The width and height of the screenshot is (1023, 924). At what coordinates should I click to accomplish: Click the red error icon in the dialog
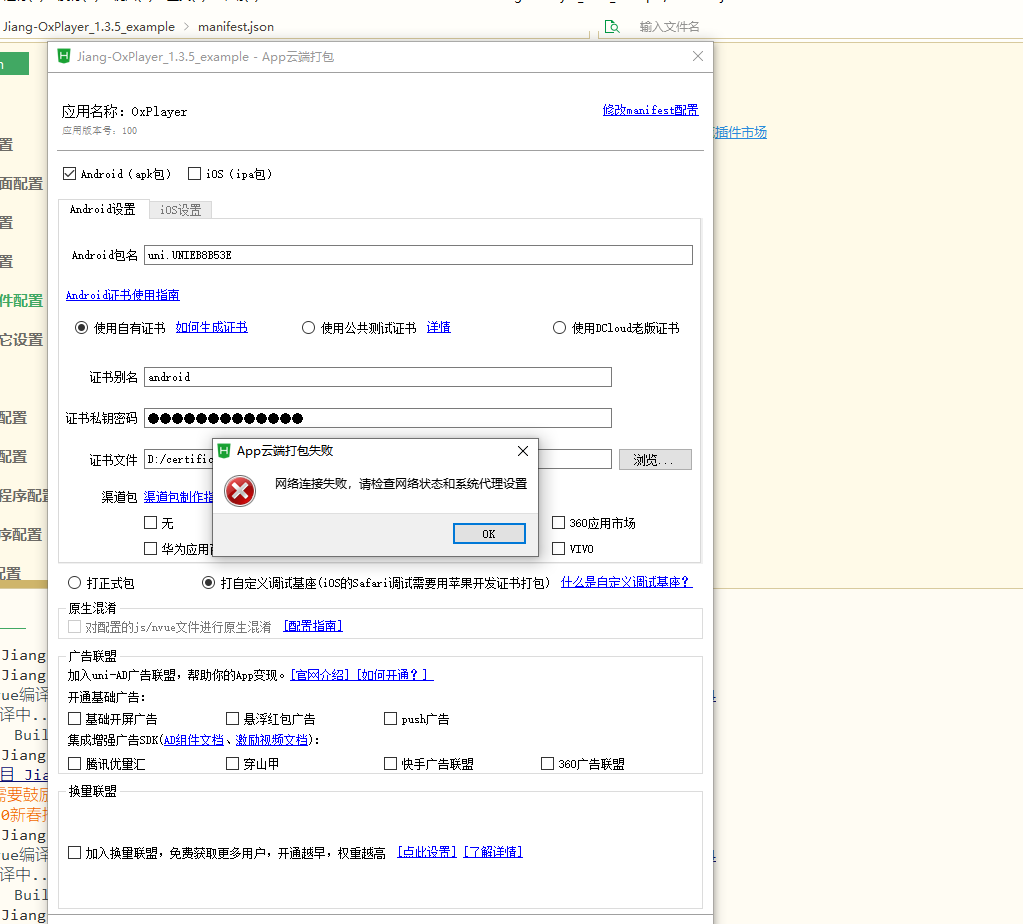pyautogui.click(x=239, y=490)
